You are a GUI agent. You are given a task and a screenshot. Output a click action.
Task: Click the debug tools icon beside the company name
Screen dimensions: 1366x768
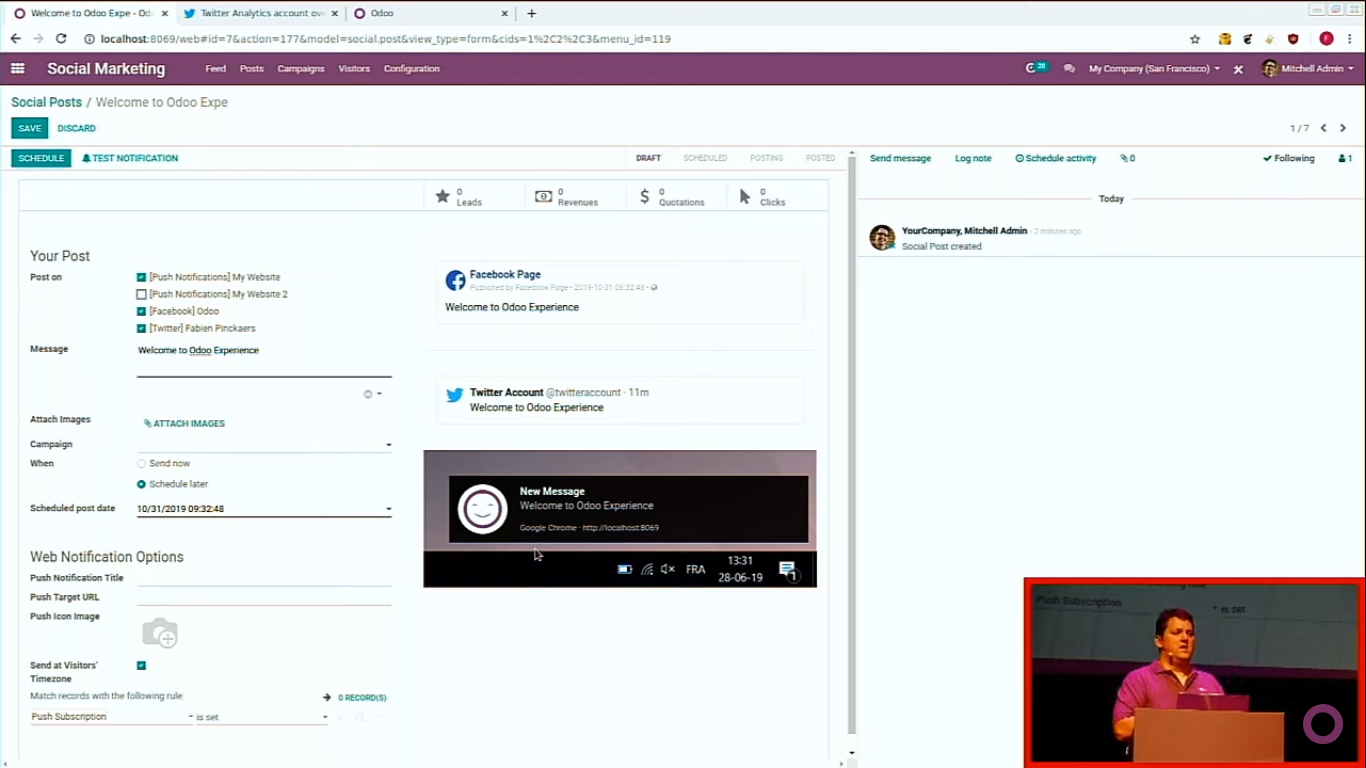coord(1238,69)
